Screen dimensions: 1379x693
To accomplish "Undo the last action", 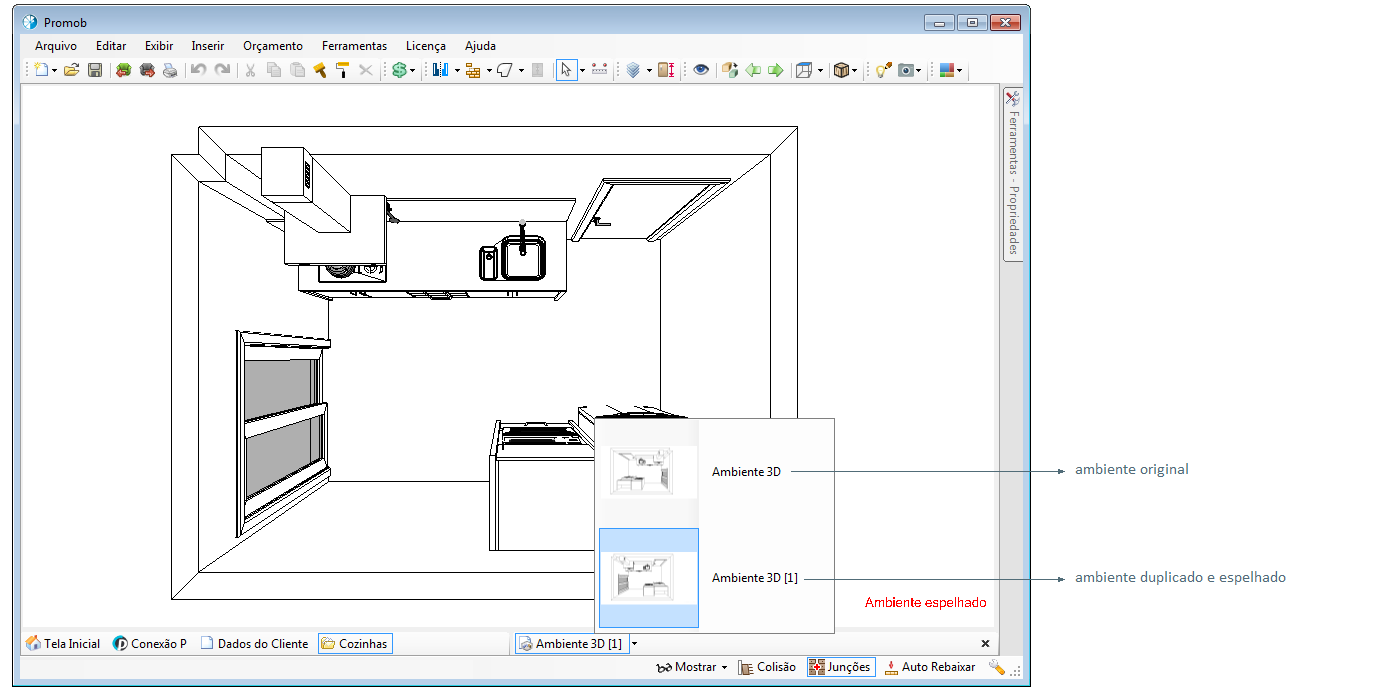I will [x=198, y=70].
